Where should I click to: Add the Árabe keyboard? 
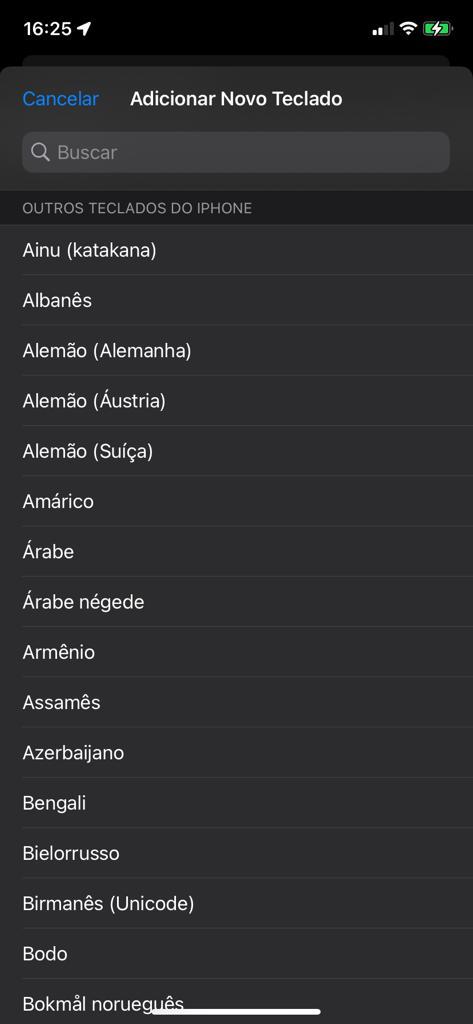236,552
